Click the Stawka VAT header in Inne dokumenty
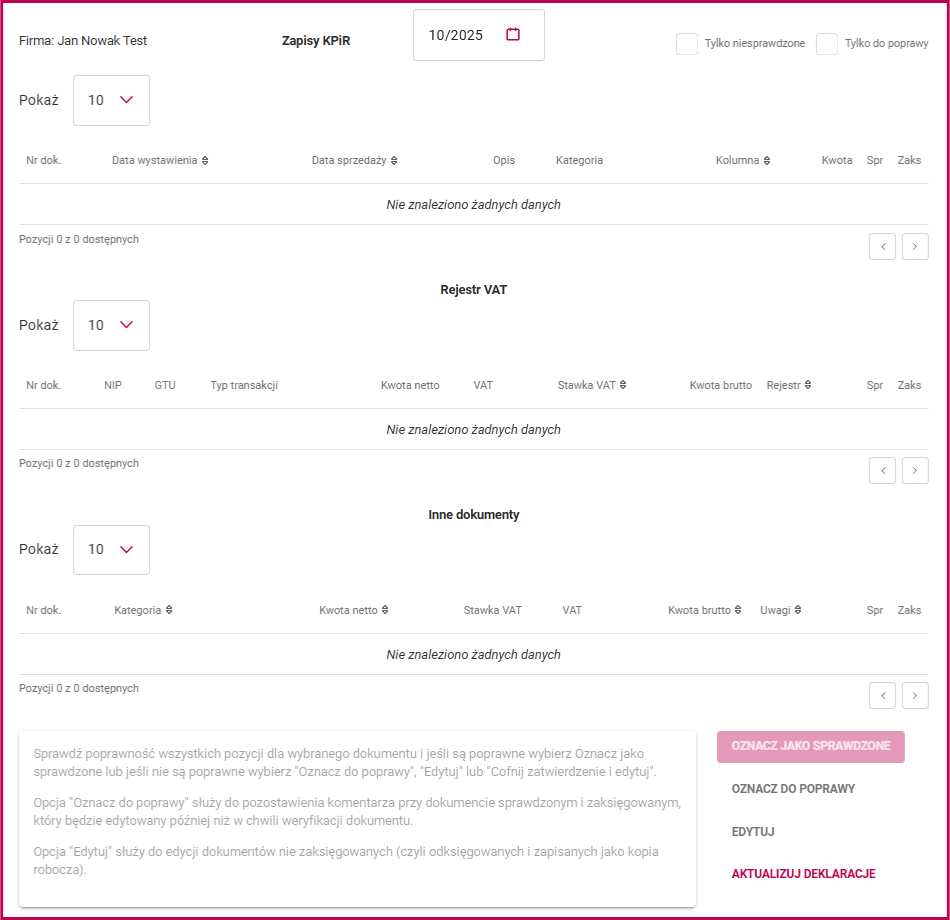Image resolution: width=950 pixels, height=920 pixels. pos(493,610)
